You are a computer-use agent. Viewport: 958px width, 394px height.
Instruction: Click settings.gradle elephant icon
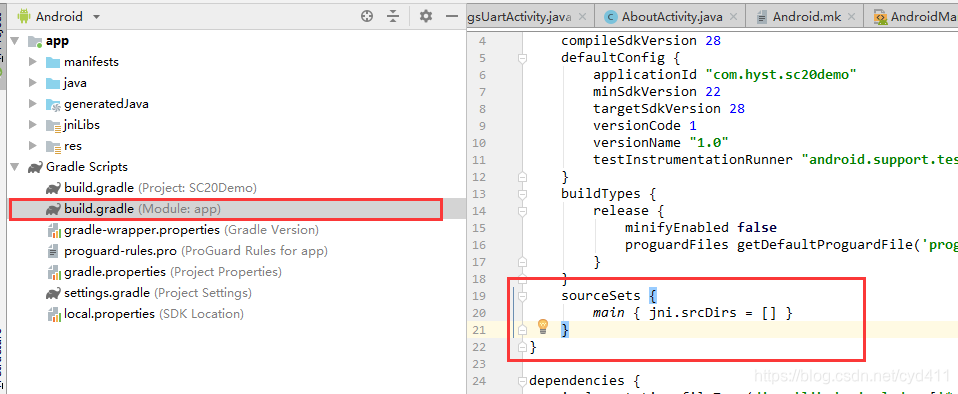(x=53, y=293)
